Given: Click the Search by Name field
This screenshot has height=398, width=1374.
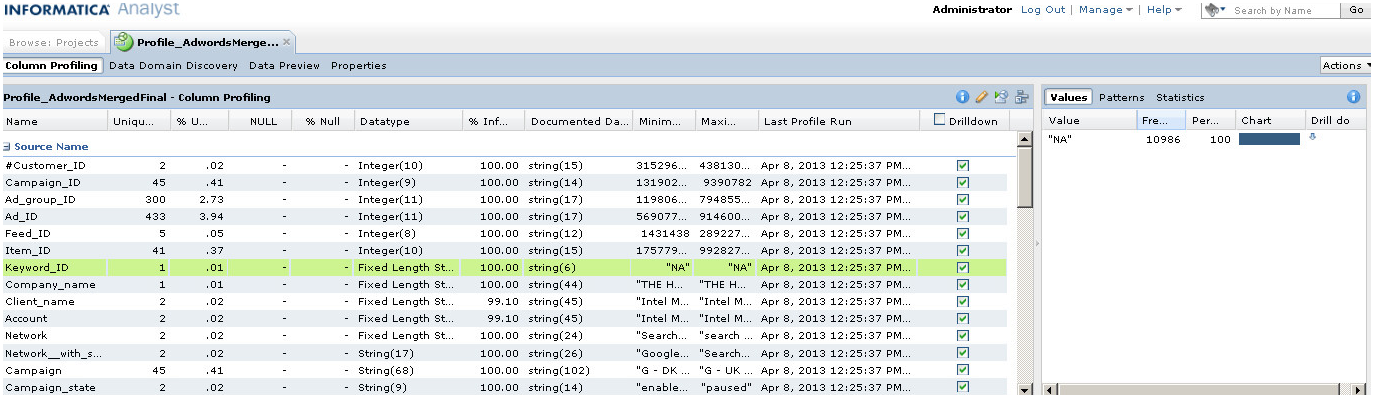Looking at the screenshot, I should (x=1284, y=10).
